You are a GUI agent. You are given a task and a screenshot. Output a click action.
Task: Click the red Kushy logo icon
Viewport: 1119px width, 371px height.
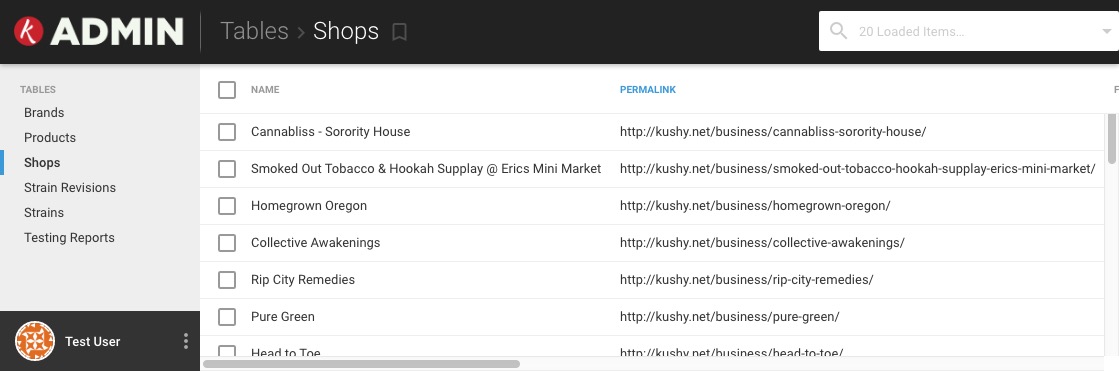(x=29, y=31)
